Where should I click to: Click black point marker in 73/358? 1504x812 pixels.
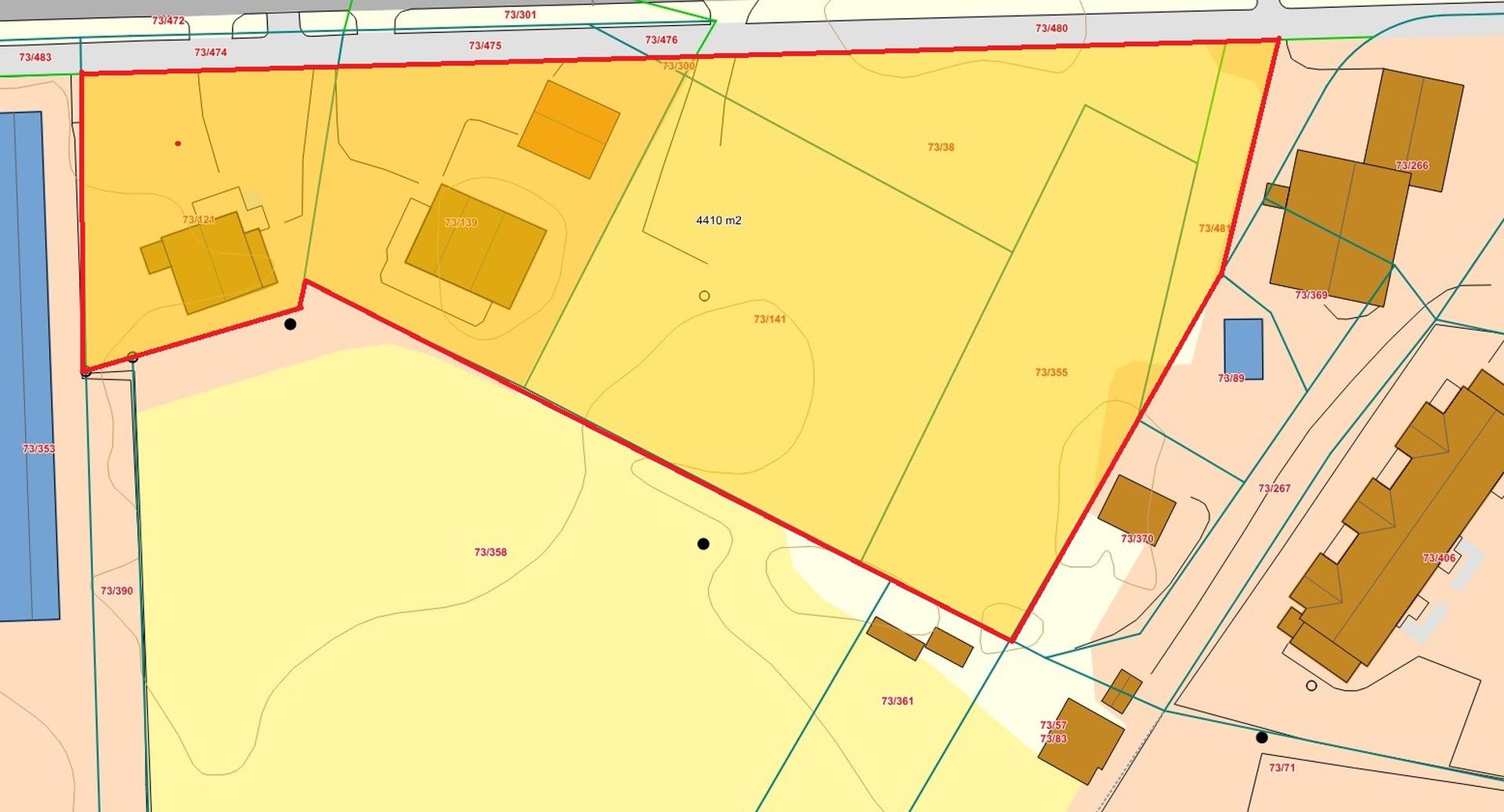703,543
